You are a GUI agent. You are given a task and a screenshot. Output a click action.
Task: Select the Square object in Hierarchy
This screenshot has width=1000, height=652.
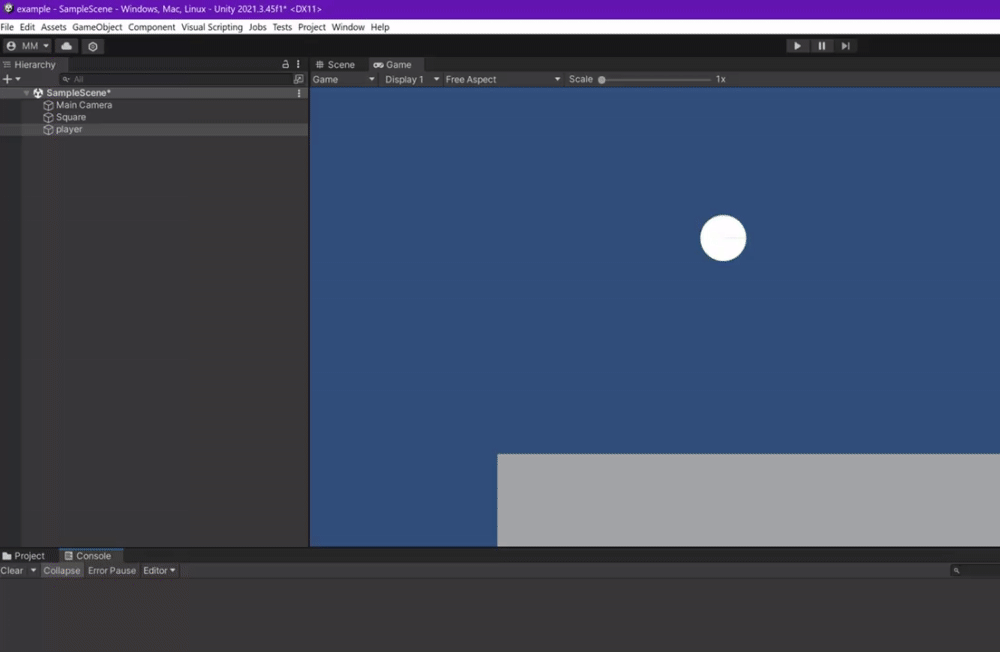click(x=70, y=117)
